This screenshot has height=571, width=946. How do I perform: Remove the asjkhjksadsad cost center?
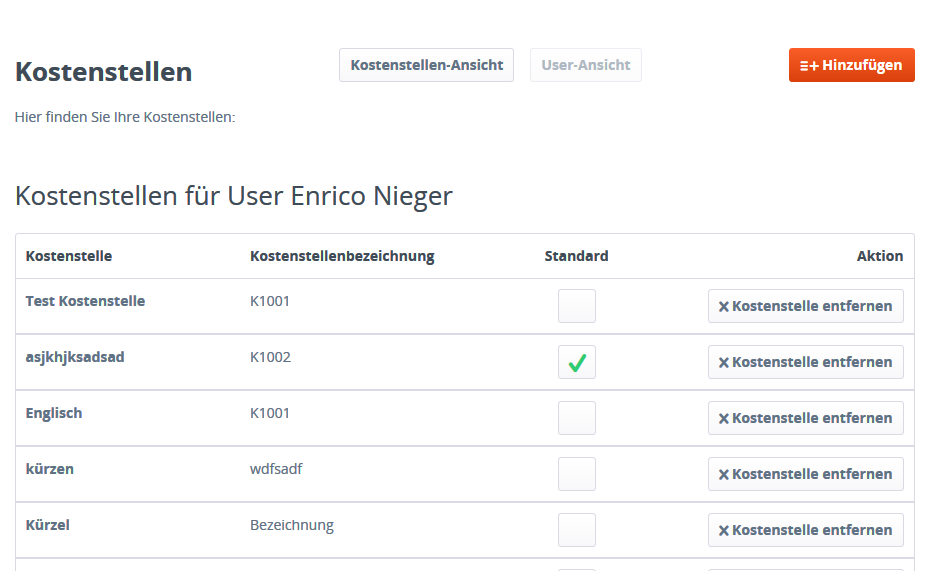[805, 362]
